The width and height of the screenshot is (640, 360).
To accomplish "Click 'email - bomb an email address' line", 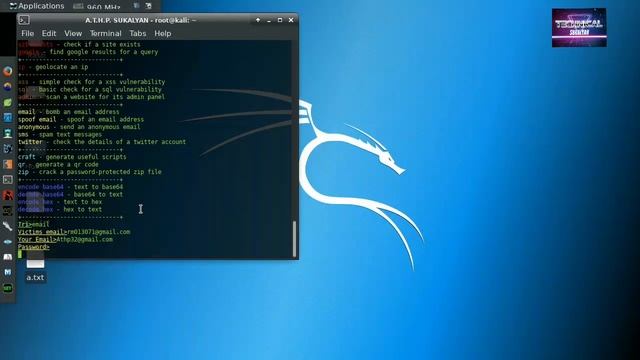I will pyautogui.click(x=69, y=112).
